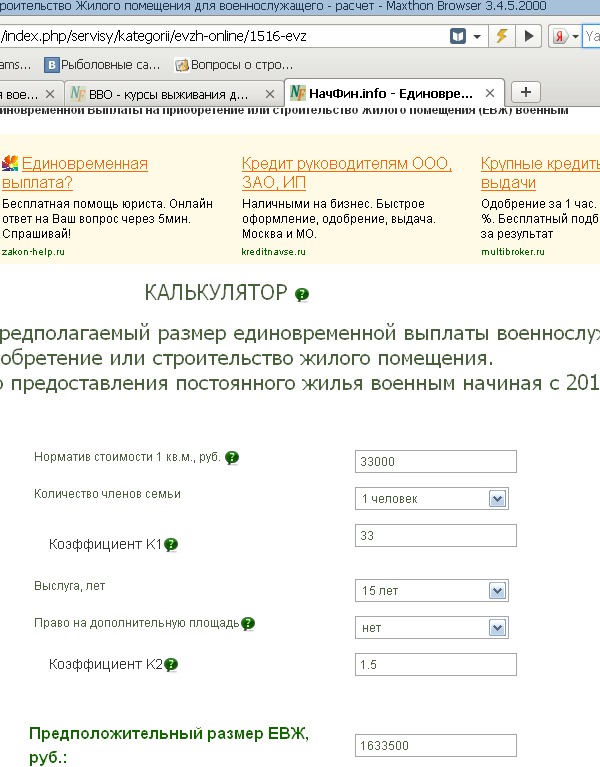Click help icon beside Коэффициент К1
The image size is (600, 767).
coord(171,544)
